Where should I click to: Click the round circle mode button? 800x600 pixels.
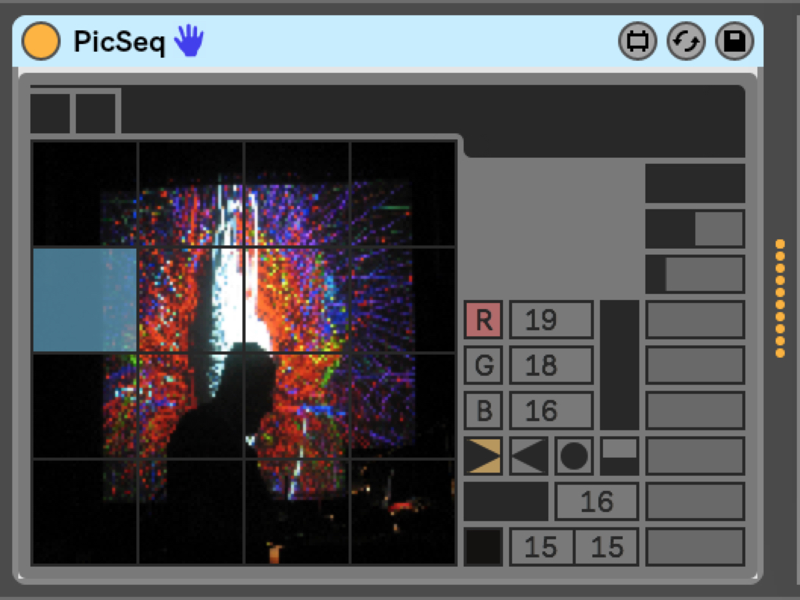point(574,456)
